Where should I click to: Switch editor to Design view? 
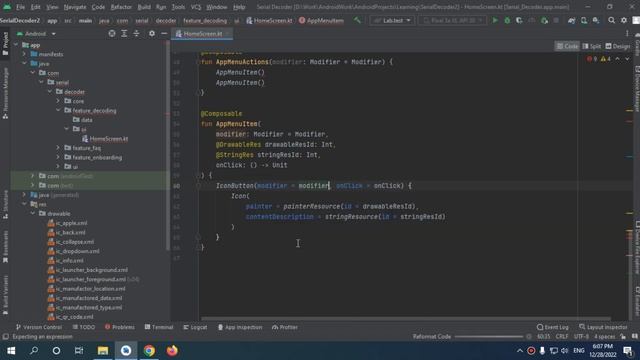click(618, 46)
